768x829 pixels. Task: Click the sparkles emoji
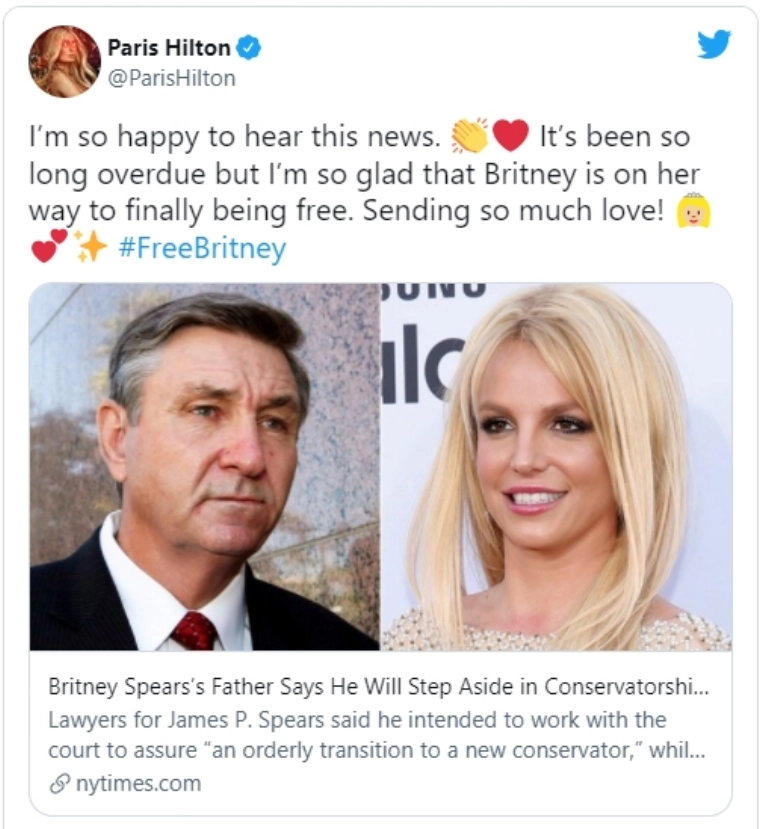90,247
